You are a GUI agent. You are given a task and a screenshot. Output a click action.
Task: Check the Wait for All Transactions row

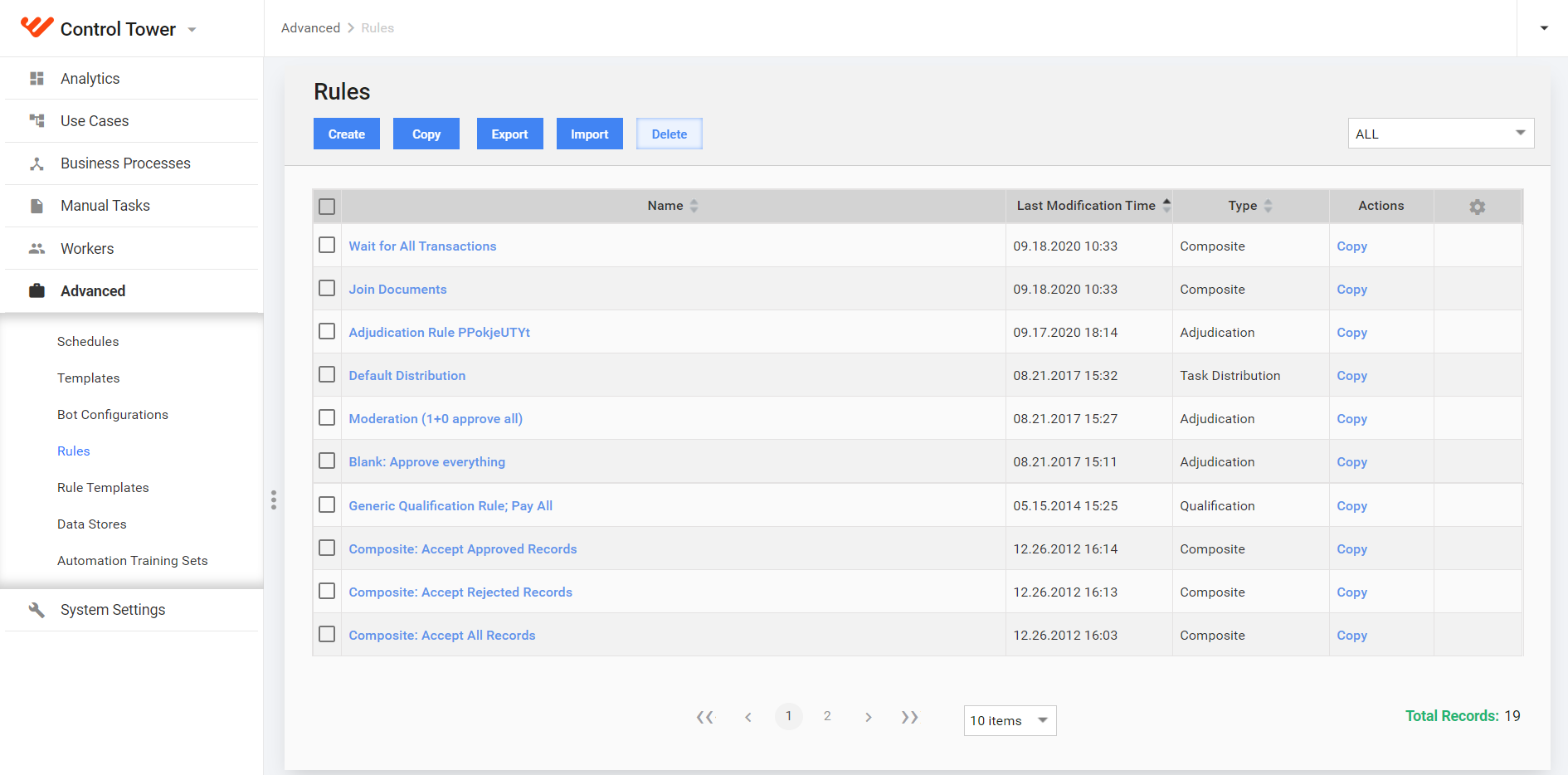point(327,246)
